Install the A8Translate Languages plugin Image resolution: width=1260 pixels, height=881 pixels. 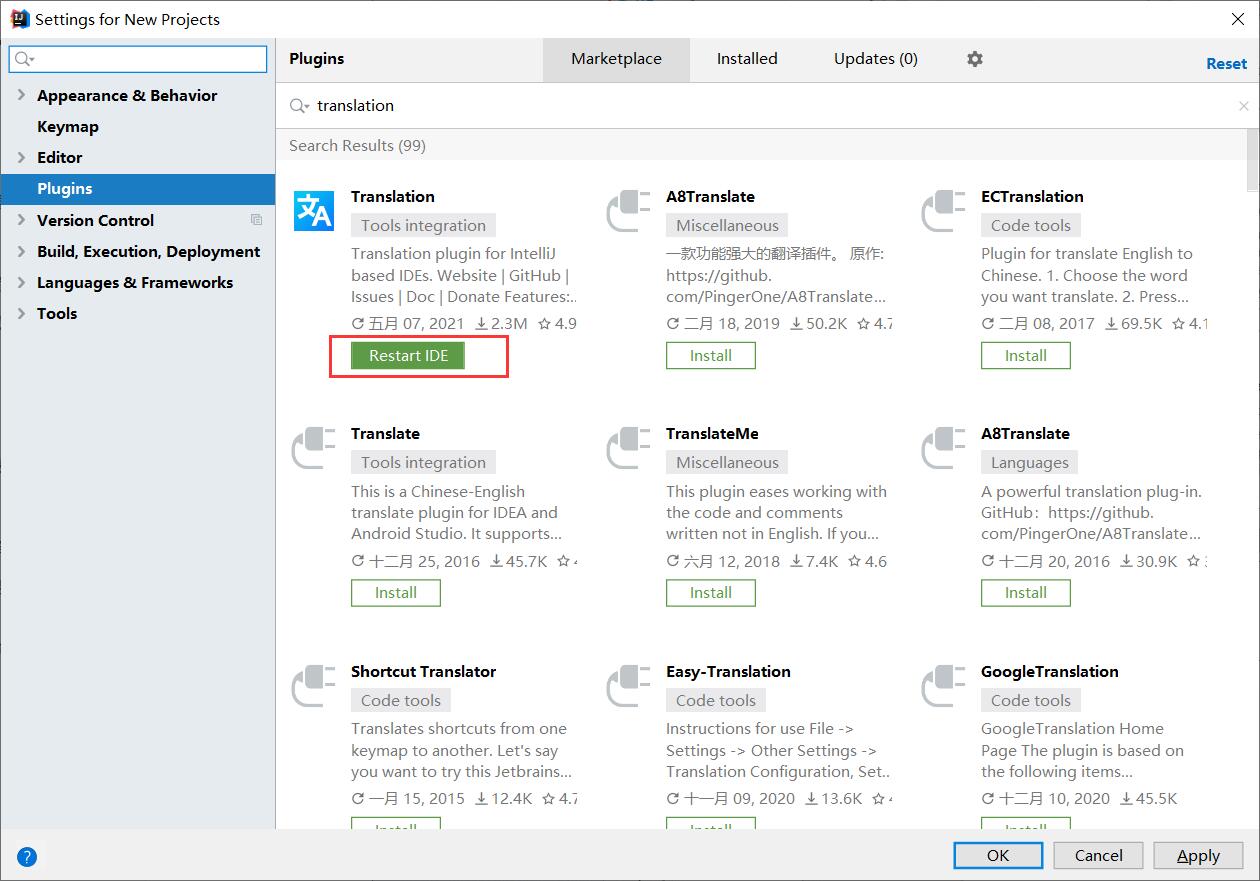pos(1026,593)
